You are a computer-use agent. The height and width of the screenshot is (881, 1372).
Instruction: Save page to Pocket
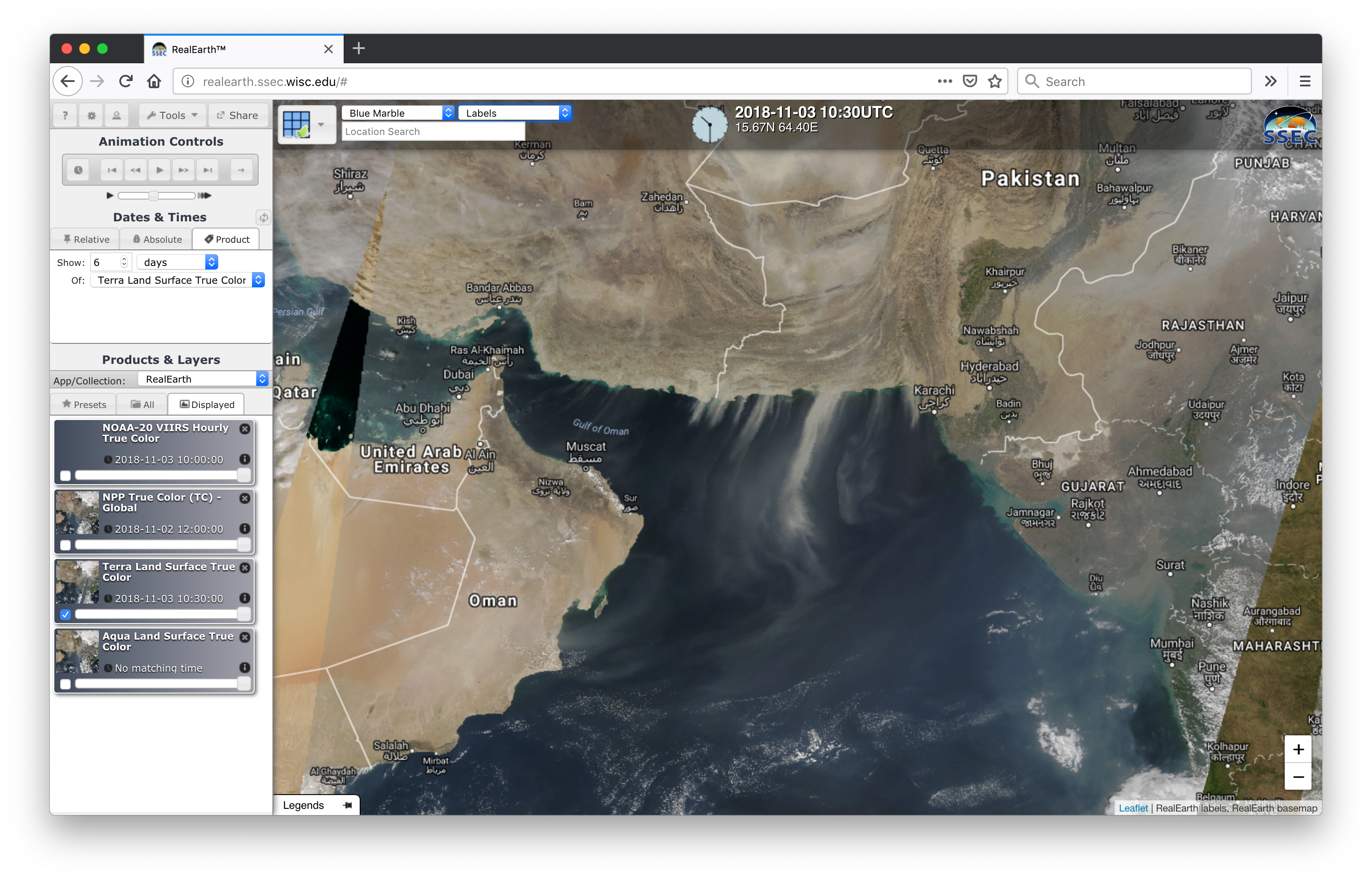click(x=970, y=81)
